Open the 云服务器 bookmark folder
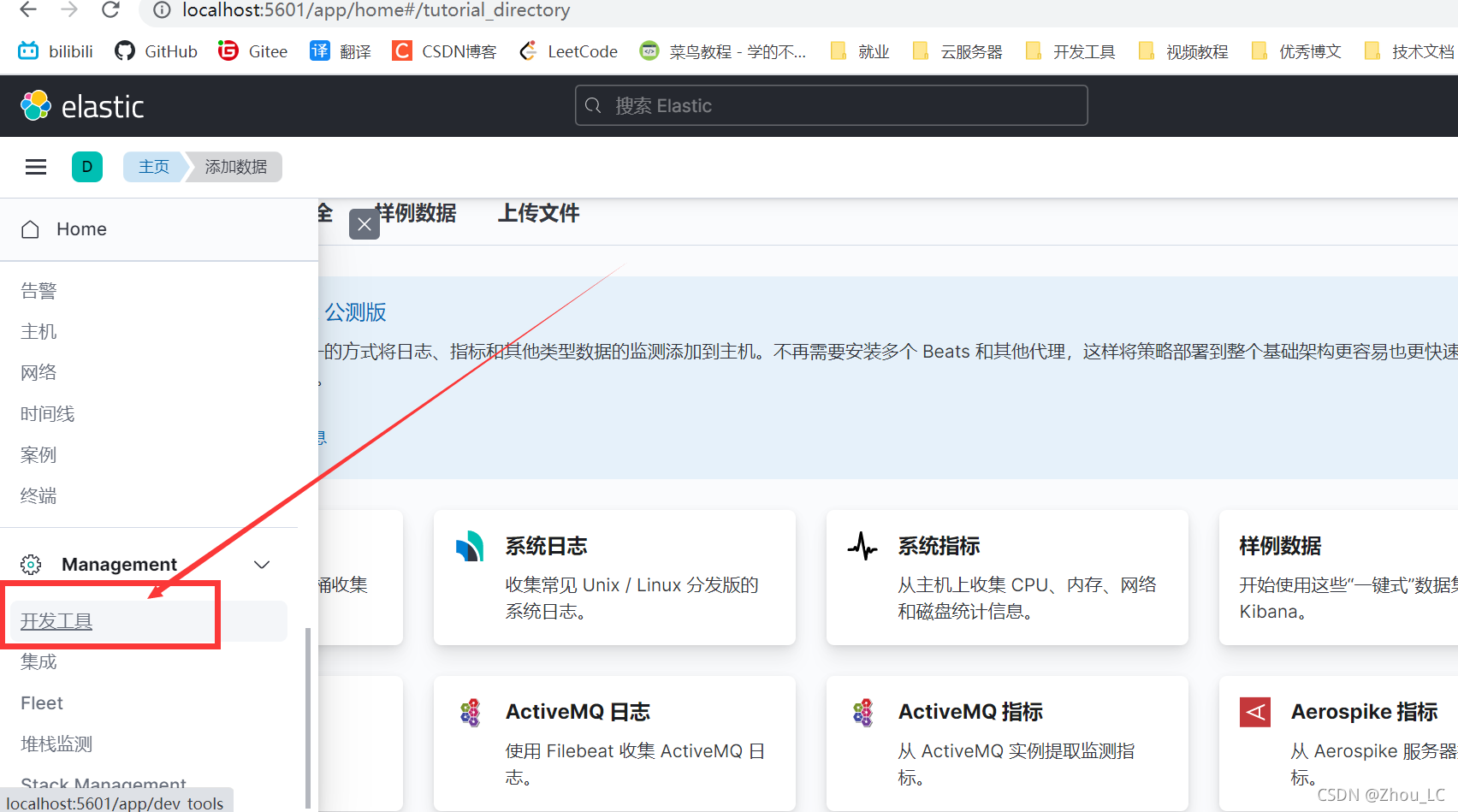 coord(957,51)
